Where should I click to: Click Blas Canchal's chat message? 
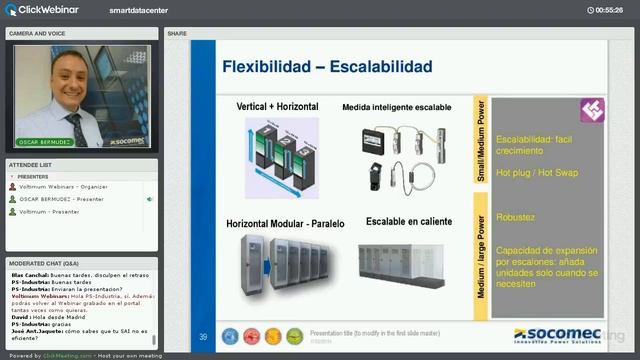click(x=80, y=275)
